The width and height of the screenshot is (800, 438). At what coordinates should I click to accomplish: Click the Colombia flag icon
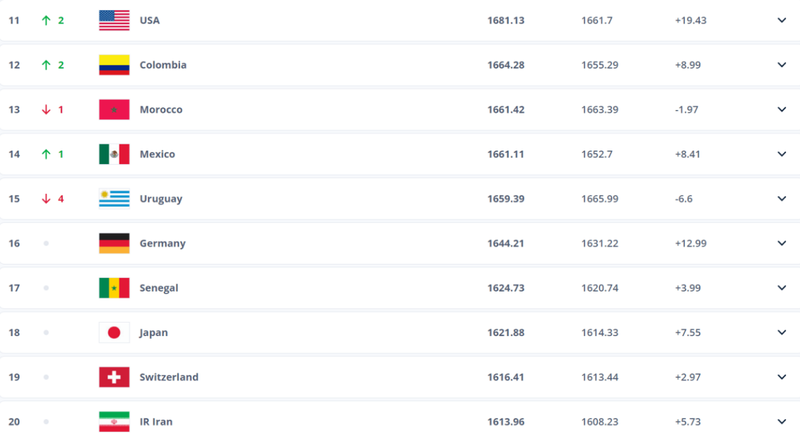[x=114, y=65]
